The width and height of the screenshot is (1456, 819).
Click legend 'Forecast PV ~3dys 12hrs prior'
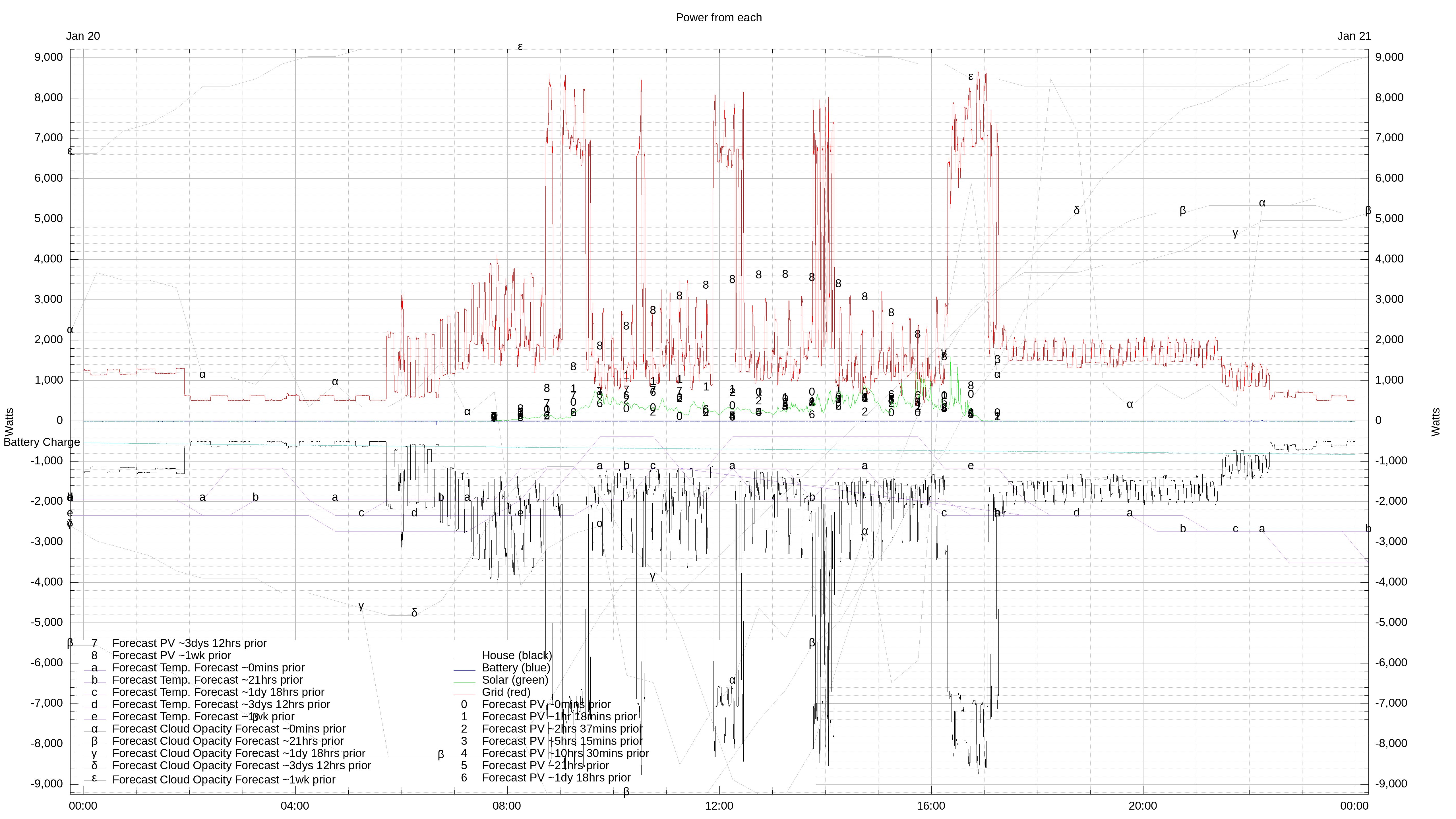click(x=189, y=643)
